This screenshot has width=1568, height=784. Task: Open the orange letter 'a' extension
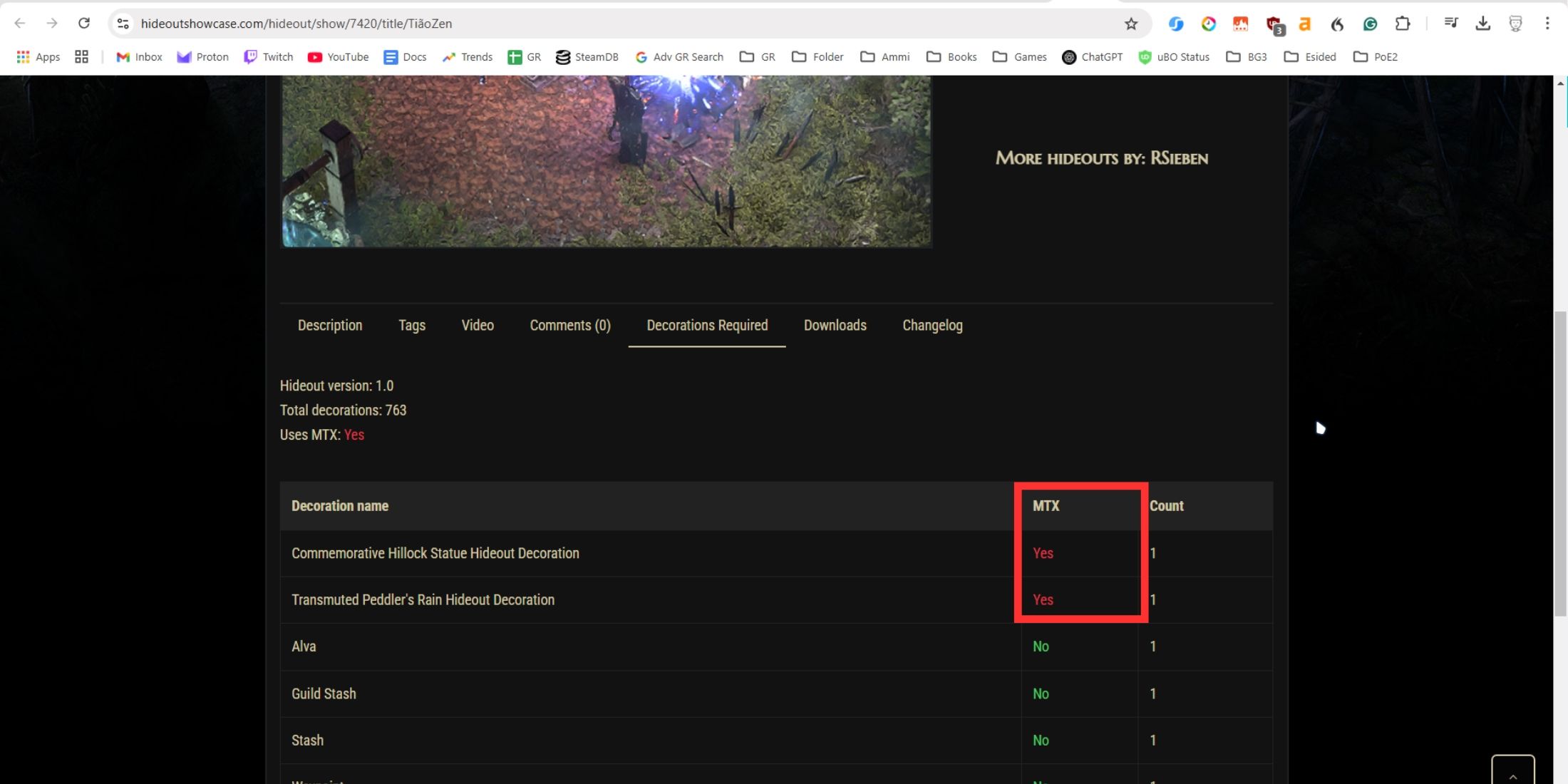click(x=1305, y=24)
